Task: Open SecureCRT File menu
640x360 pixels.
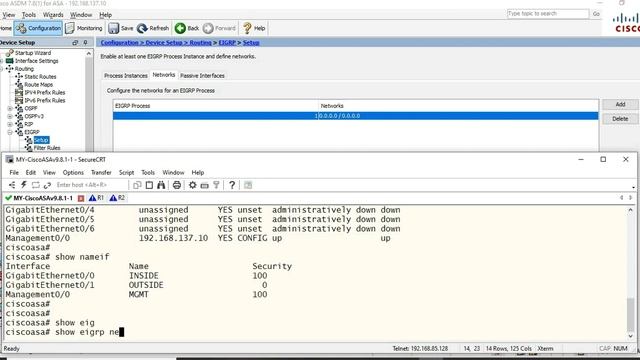Action: [x=14, y=172]
